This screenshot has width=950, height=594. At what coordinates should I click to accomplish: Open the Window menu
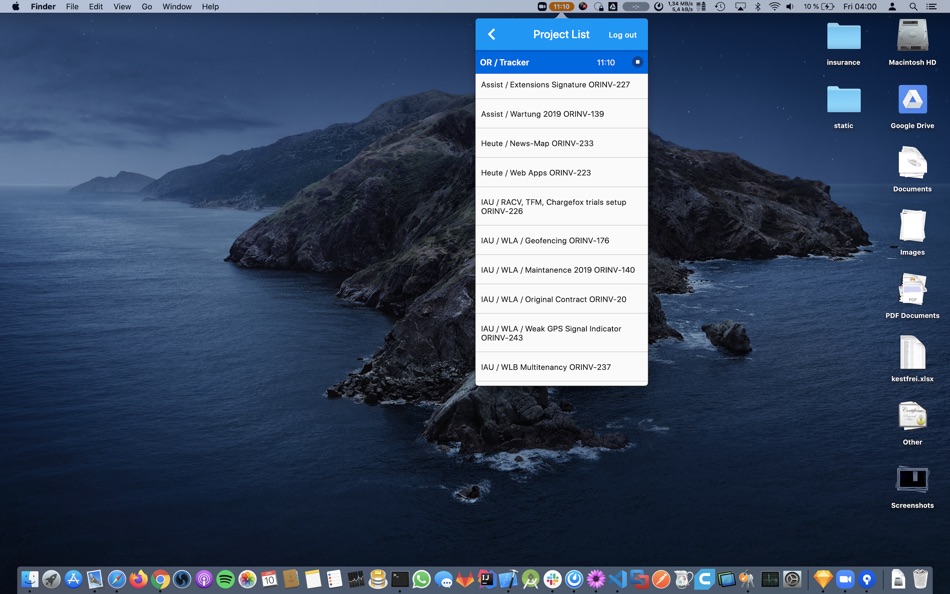click(177, 7)
